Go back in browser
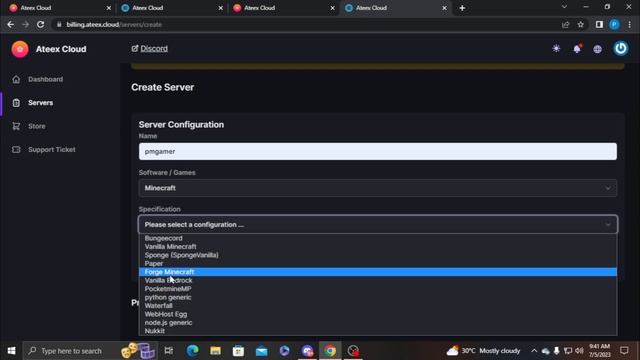 [11, 24]
